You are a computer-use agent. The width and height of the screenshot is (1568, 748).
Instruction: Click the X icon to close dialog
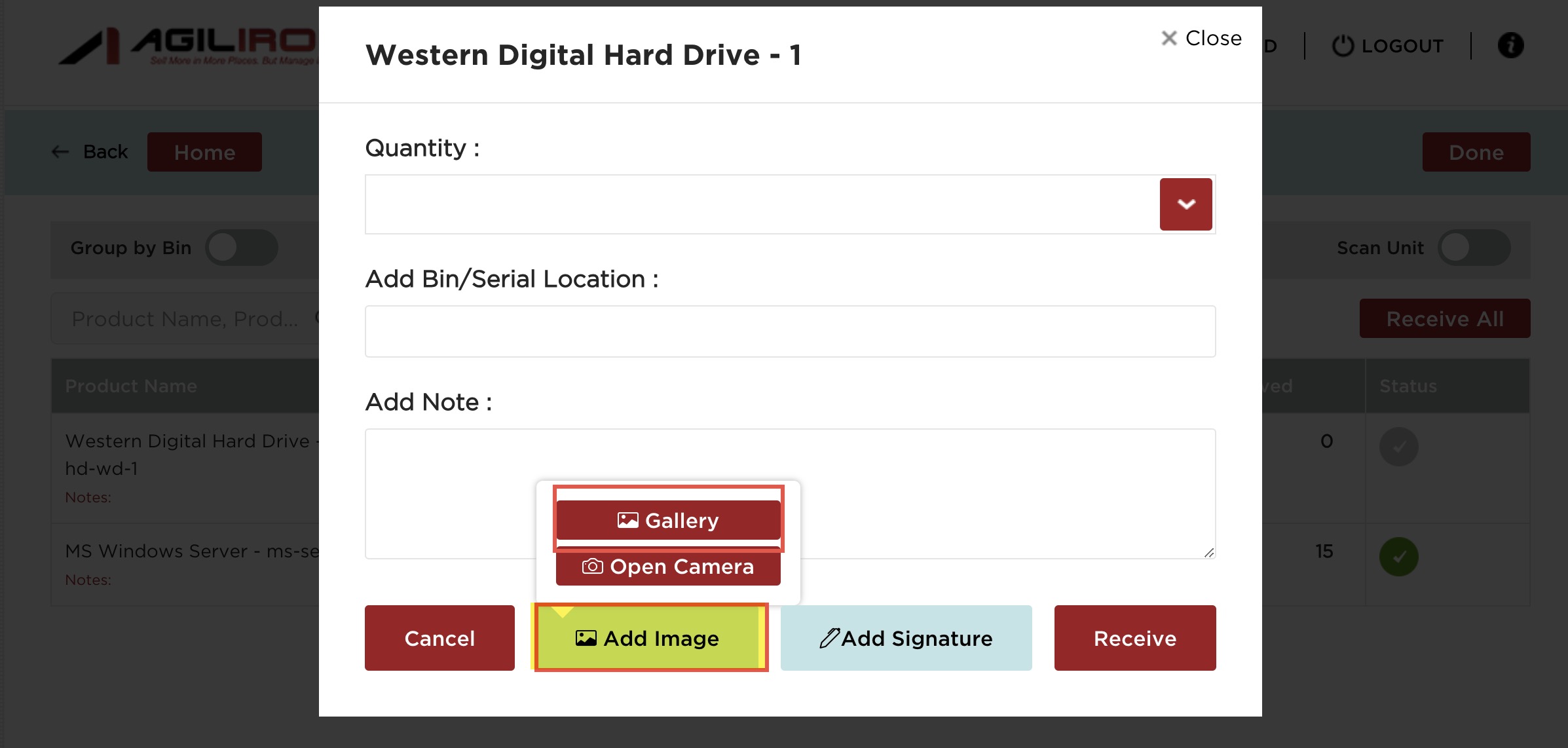coord(1169,38)
